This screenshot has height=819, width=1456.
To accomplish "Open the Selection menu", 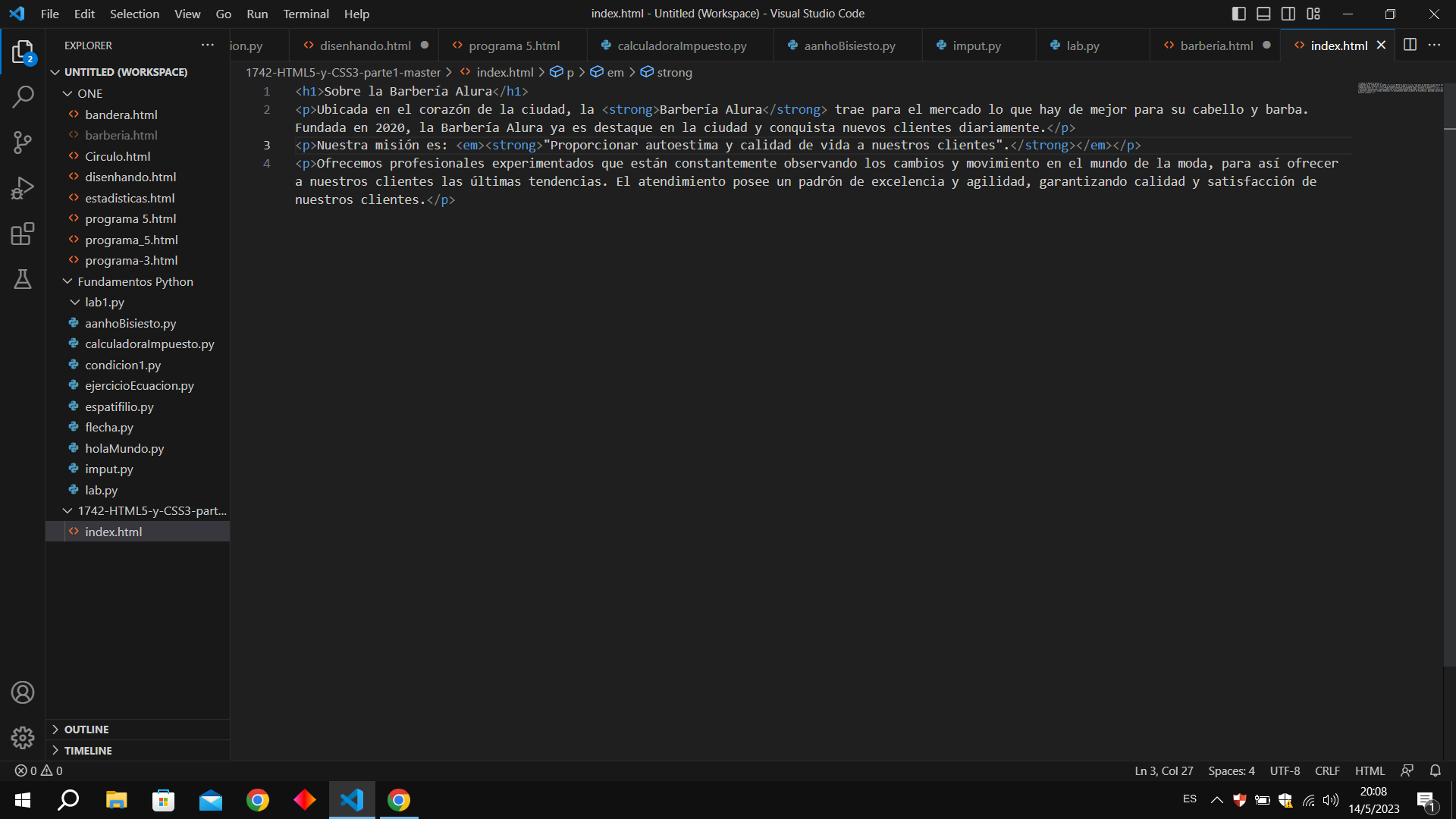I will tap(134, 14).
